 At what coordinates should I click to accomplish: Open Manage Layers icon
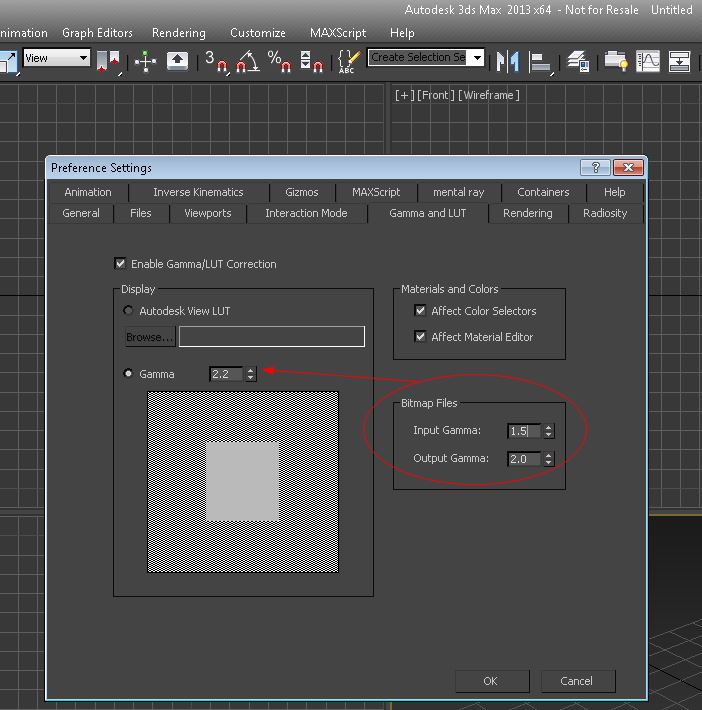pyautogui.click(x=579, y=61)
